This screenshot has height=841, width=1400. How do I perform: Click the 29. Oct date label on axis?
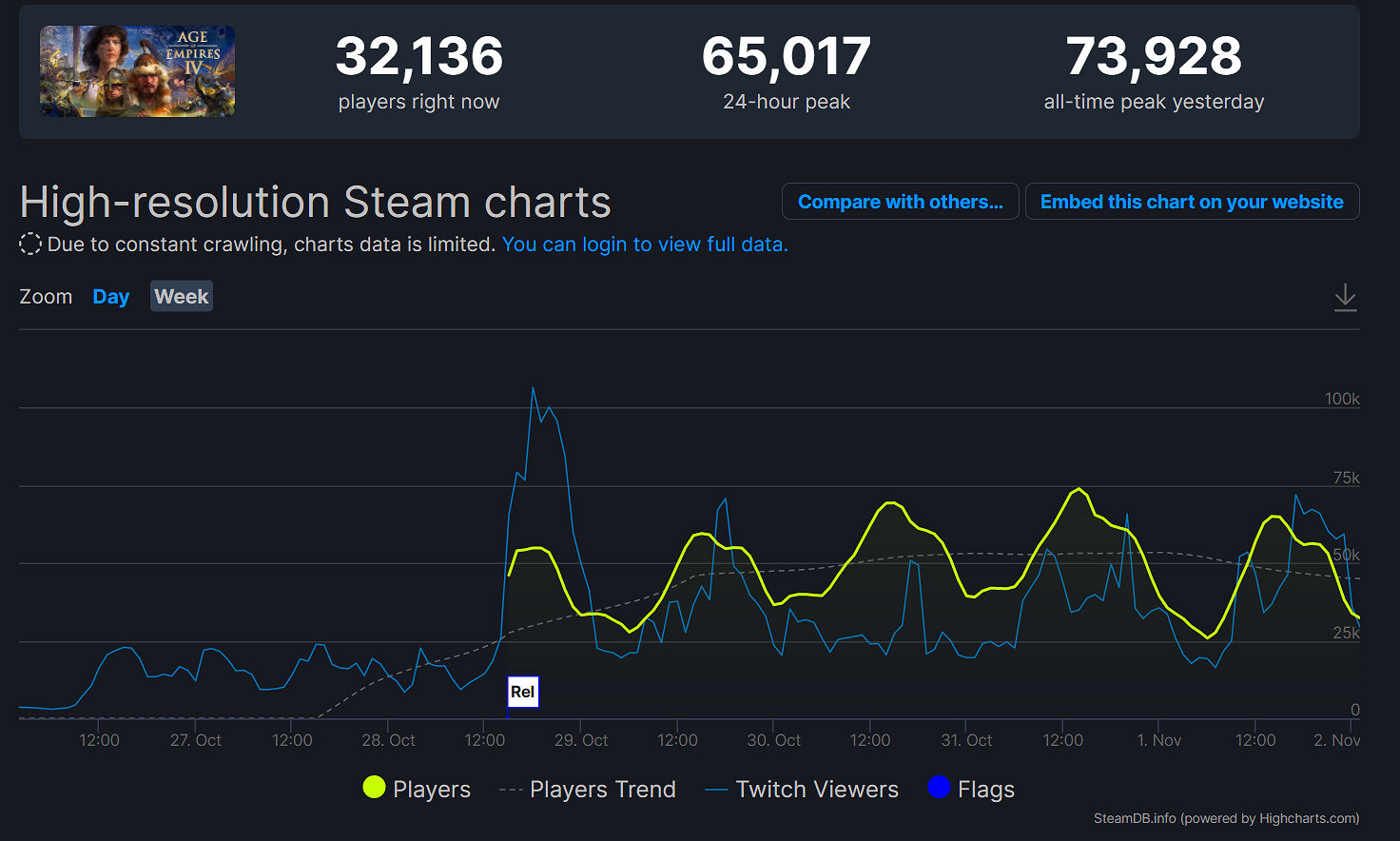[x=581, y=740]
